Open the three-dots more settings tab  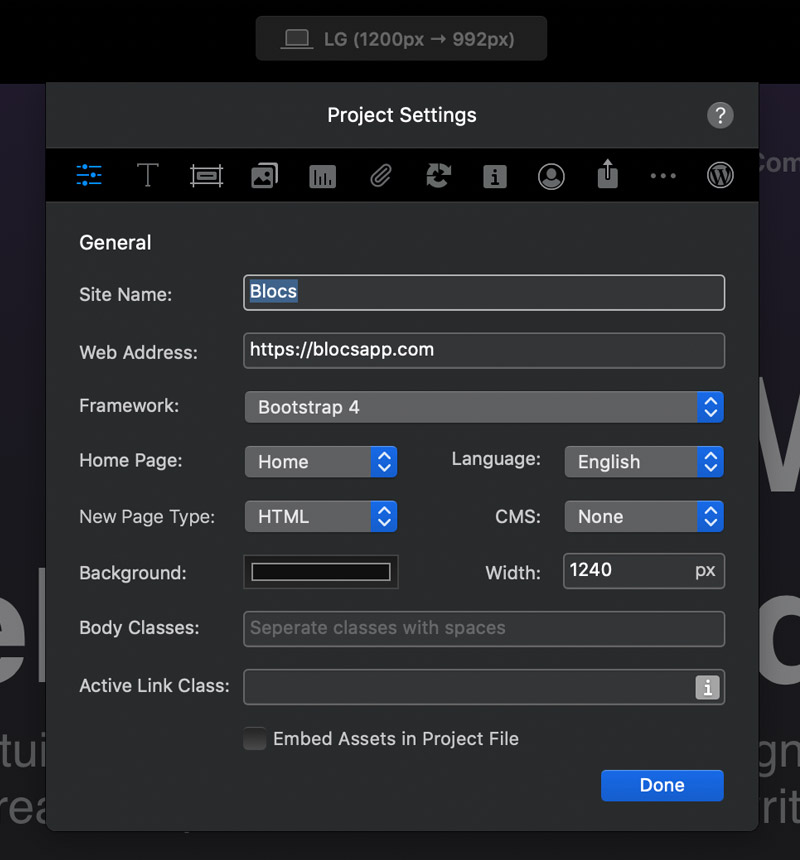coord(663,176)
